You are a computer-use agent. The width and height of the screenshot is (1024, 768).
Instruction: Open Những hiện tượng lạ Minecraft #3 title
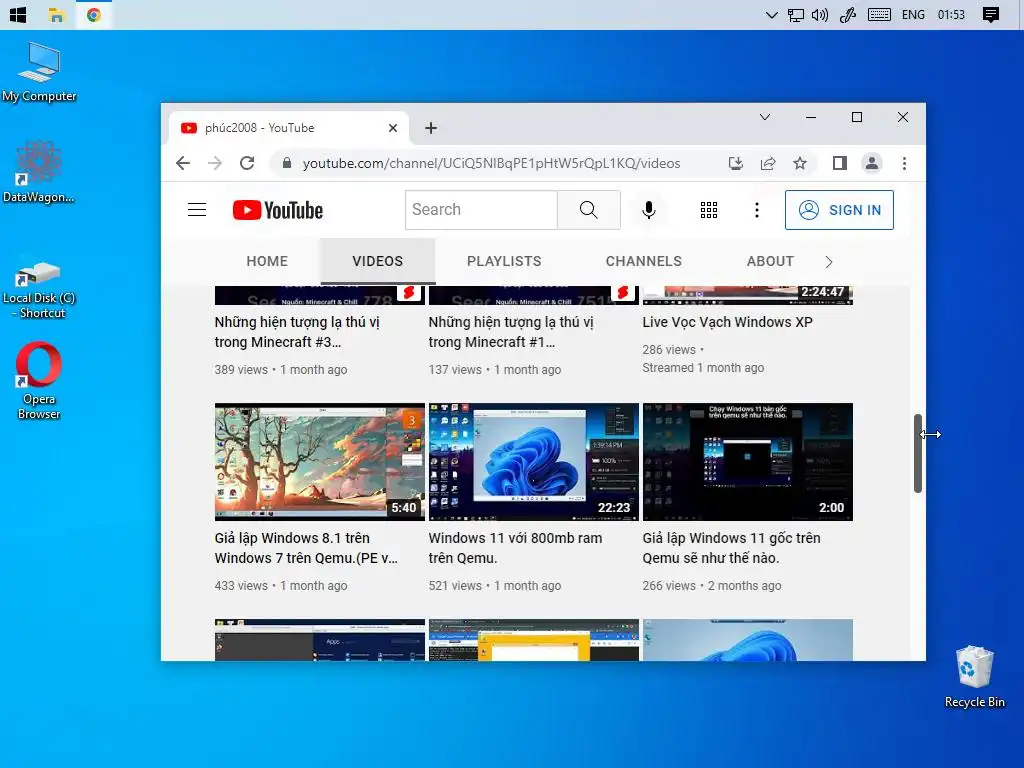297,332
